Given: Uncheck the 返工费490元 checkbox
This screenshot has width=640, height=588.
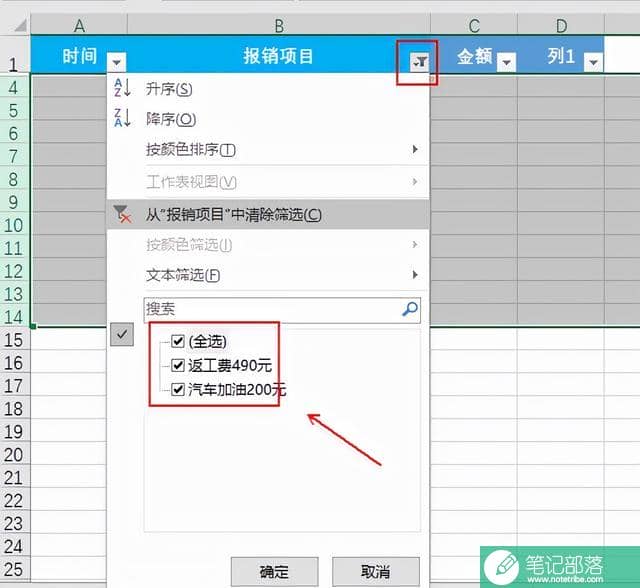Looking at the screenshot, I should click(178, 365).
